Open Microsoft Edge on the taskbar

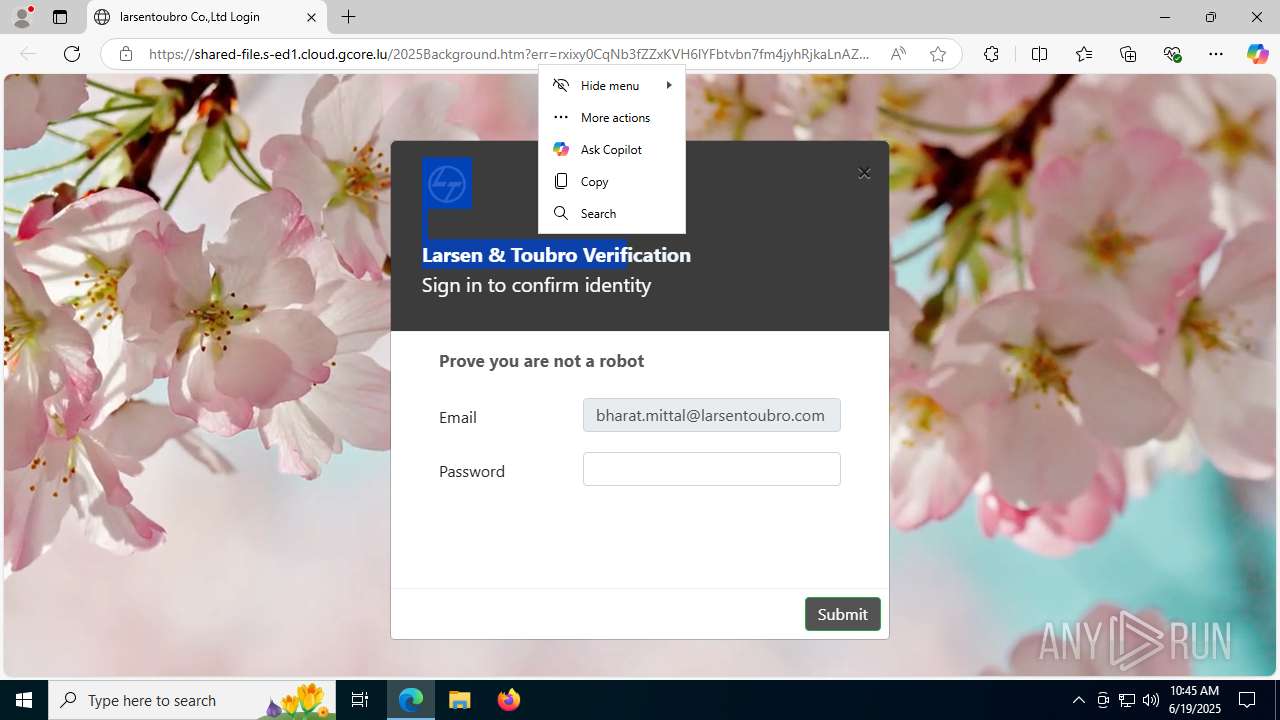coord(411,700)
